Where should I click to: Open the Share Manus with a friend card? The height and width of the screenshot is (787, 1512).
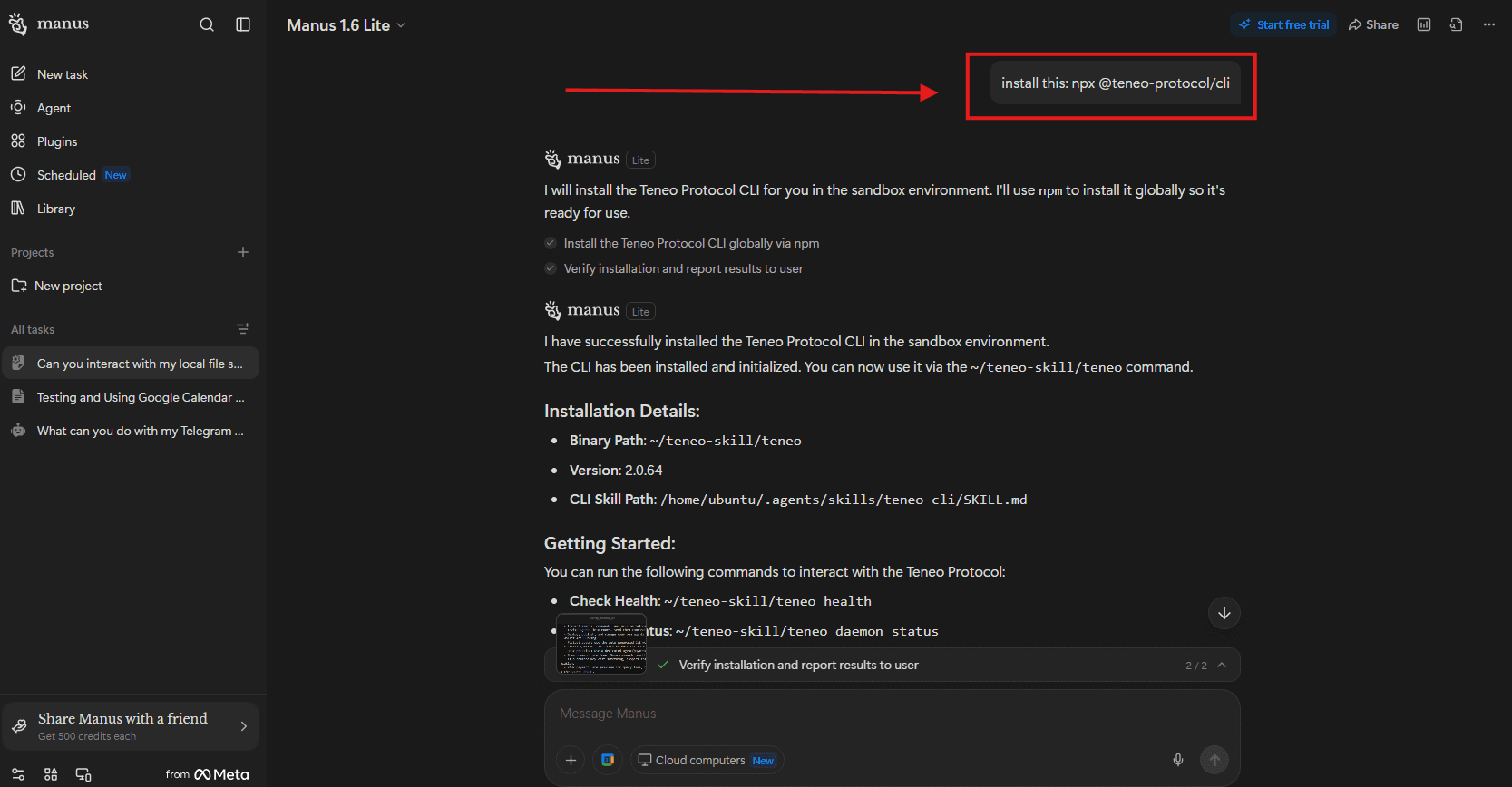(x=130, y=726)
